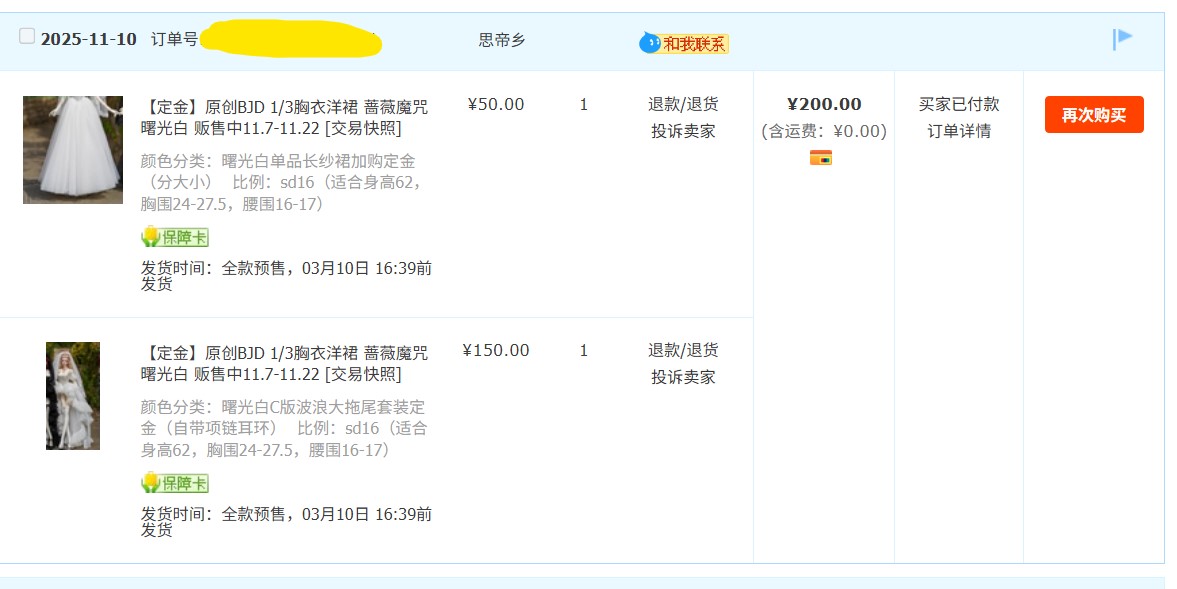View 交易快照 for the ¥150 deposit item

click(x=364, y=375)
